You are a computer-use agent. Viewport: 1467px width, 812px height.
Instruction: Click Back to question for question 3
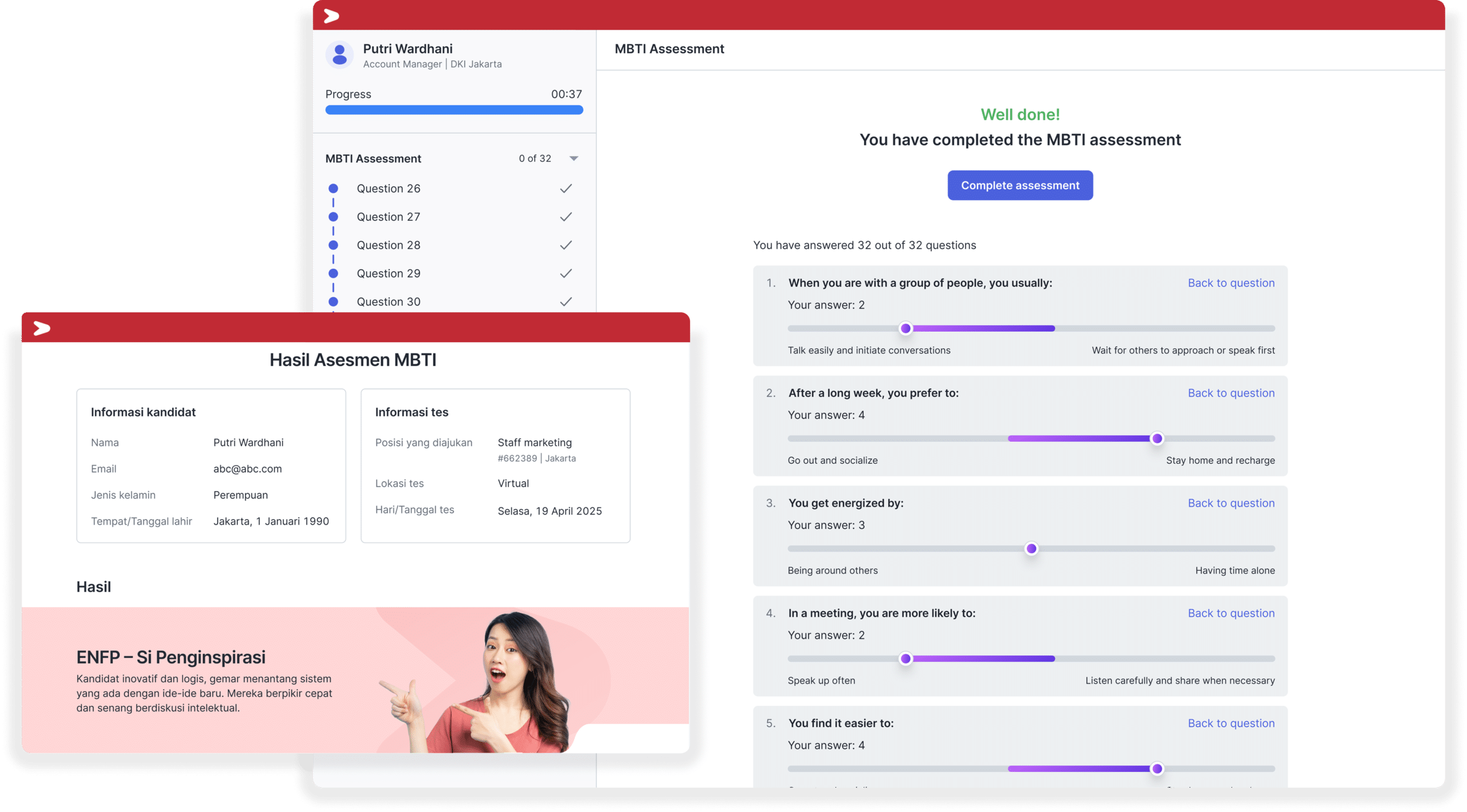point(1230,503)
